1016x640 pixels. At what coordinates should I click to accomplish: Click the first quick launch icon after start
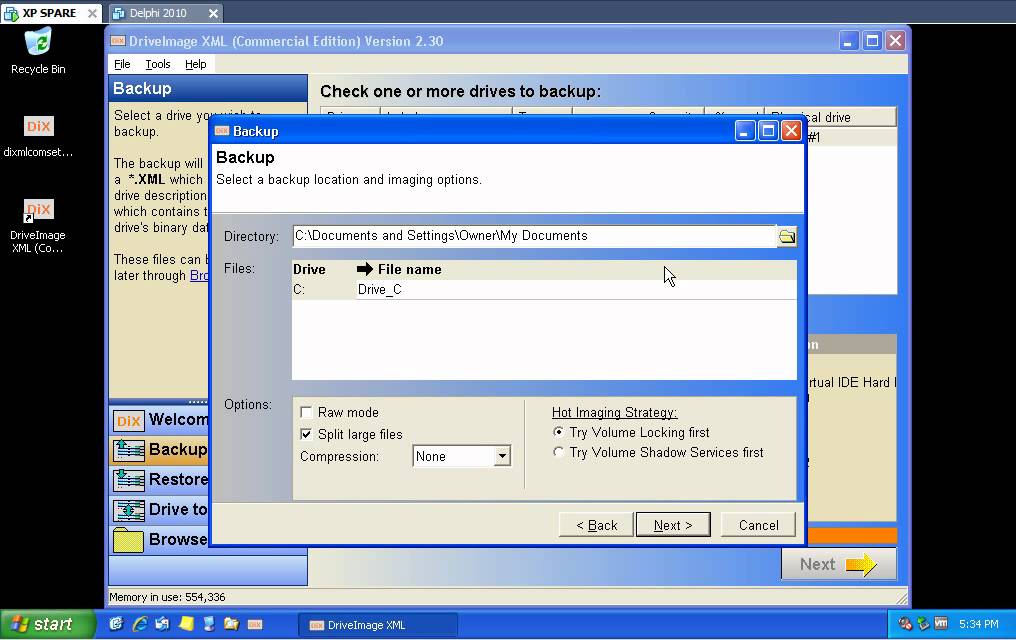[116, 624]
